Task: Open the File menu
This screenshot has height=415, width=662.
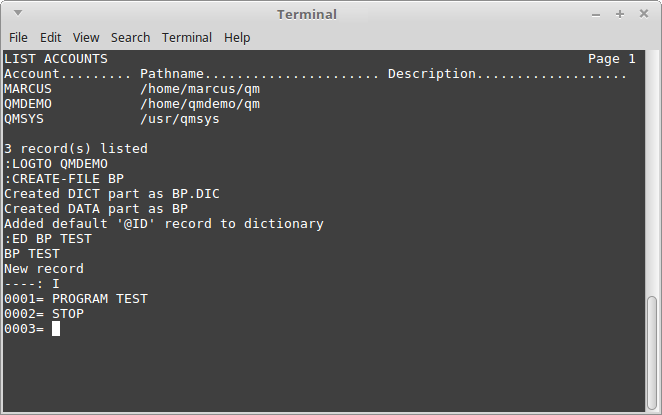Action: (18, 38)
